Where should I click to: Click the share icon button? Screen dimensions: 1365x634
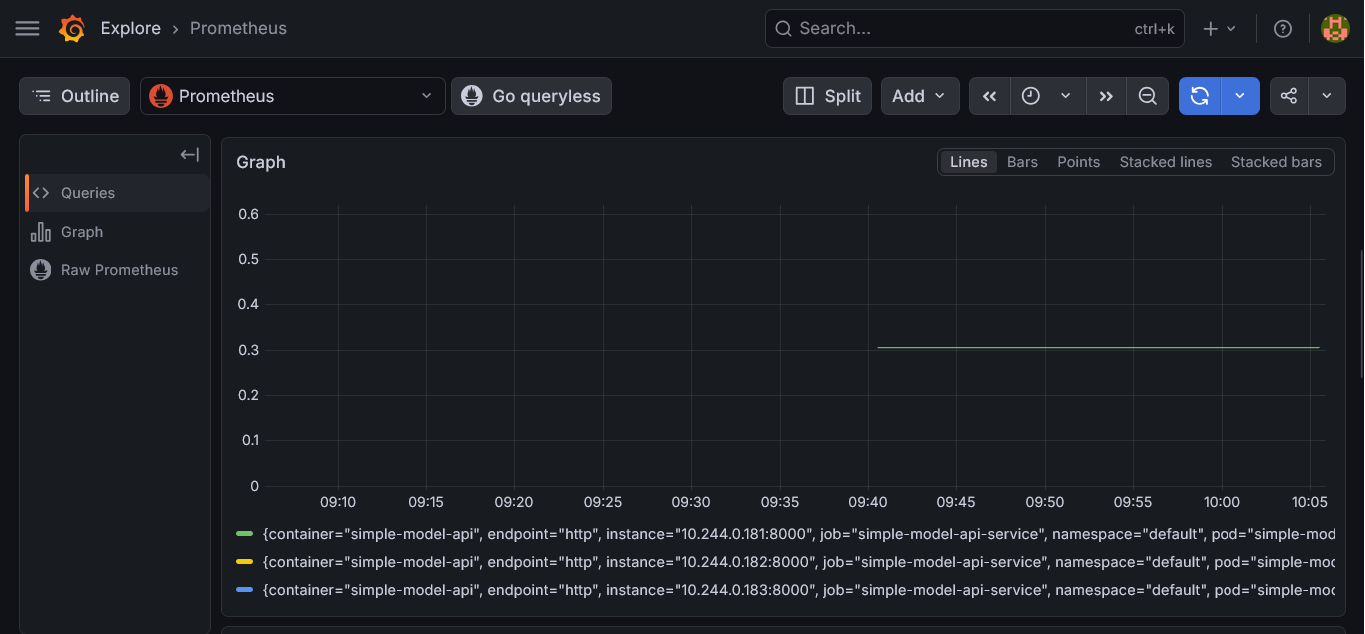1289,96
